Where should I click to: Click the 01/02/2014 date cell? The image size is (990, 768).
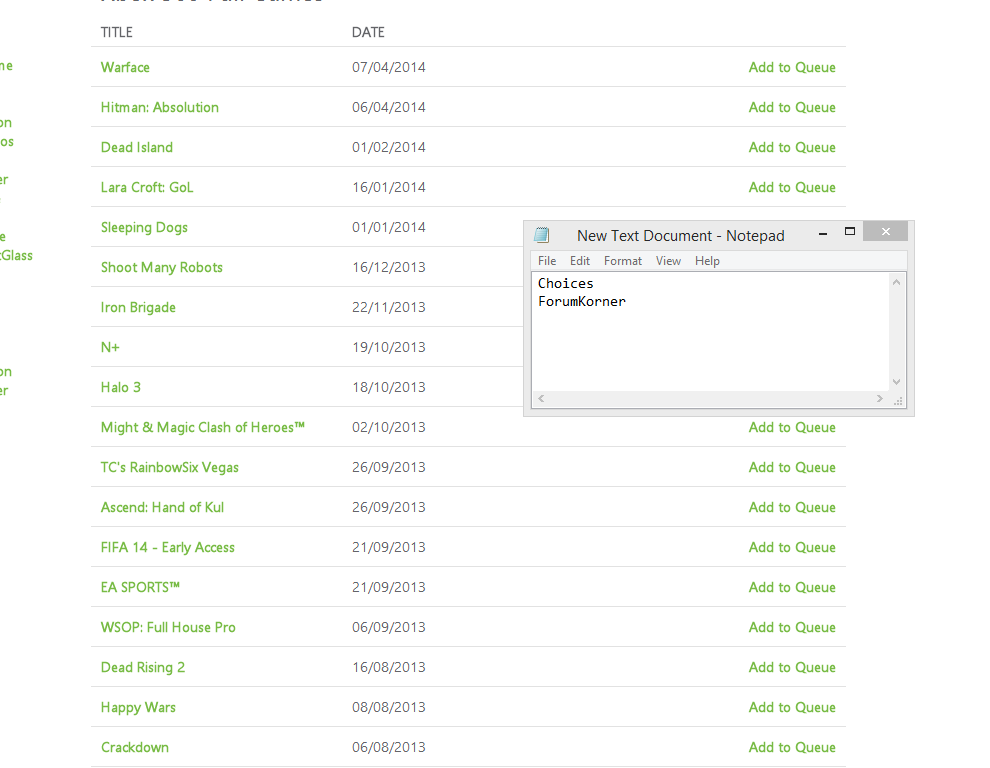[389, 147]
